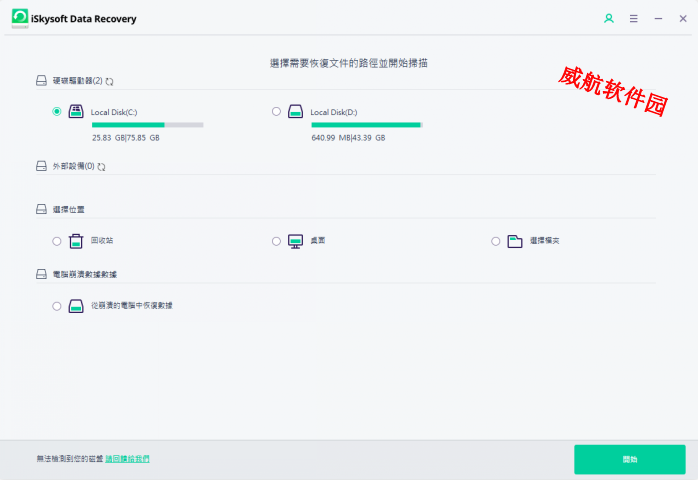Click the select location section icon
The image size is (698, 480).
click(x=41, y=209)
